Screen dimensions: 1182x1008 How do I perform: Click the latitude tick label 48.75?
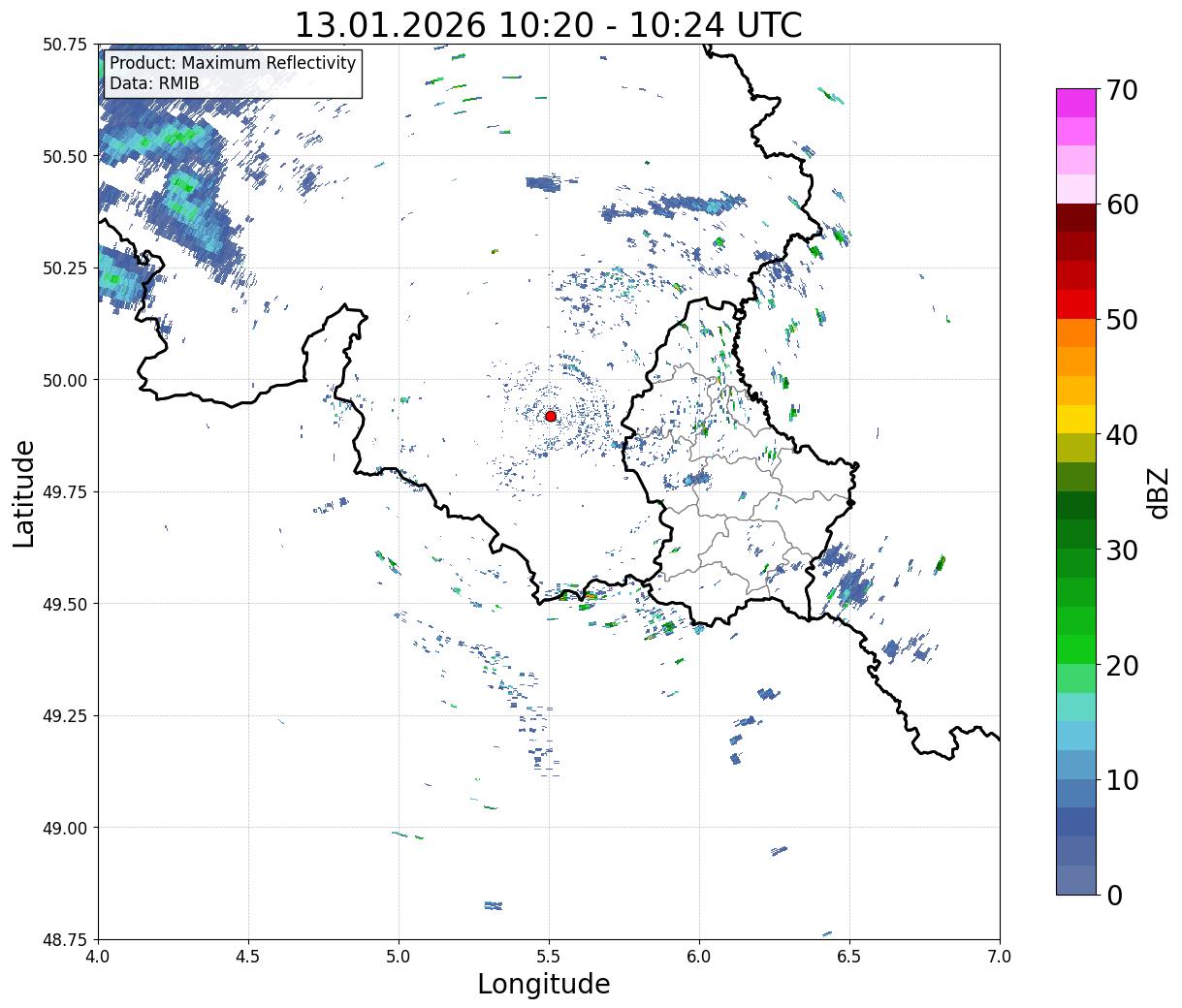coord(65,939)
